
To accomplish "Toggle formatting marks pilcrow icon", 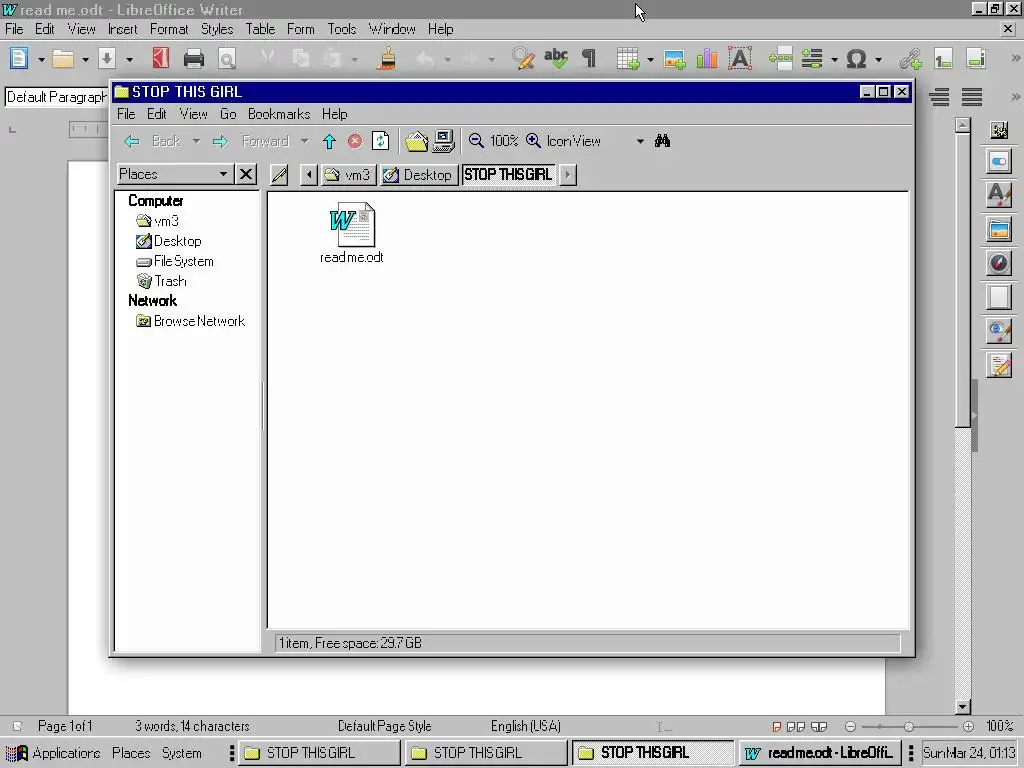I will click(589, 59).
